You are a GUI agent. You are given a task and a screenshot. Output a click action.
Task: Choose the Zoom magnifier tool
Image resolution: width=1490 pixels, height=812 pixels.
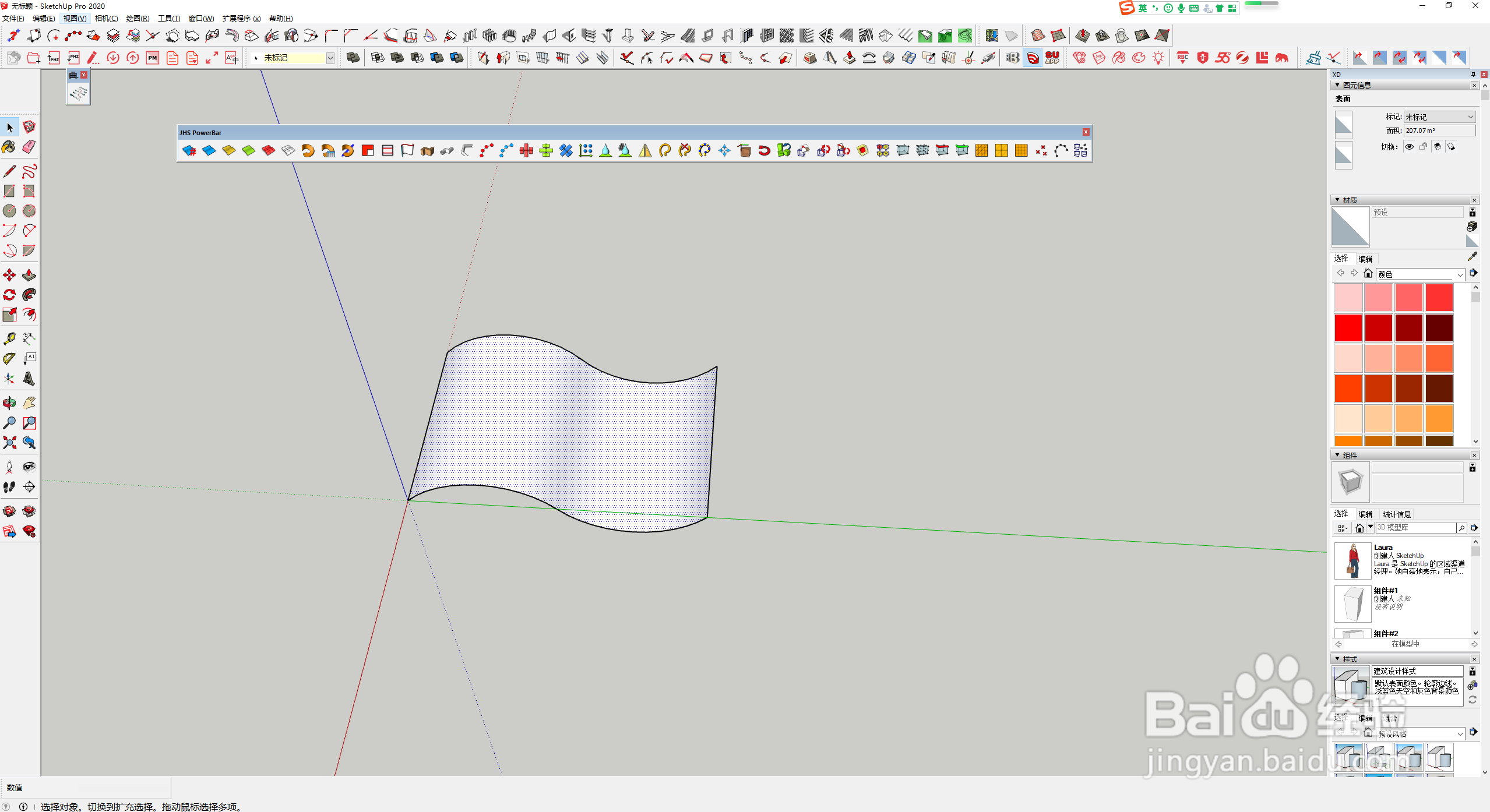pos(9,423)
